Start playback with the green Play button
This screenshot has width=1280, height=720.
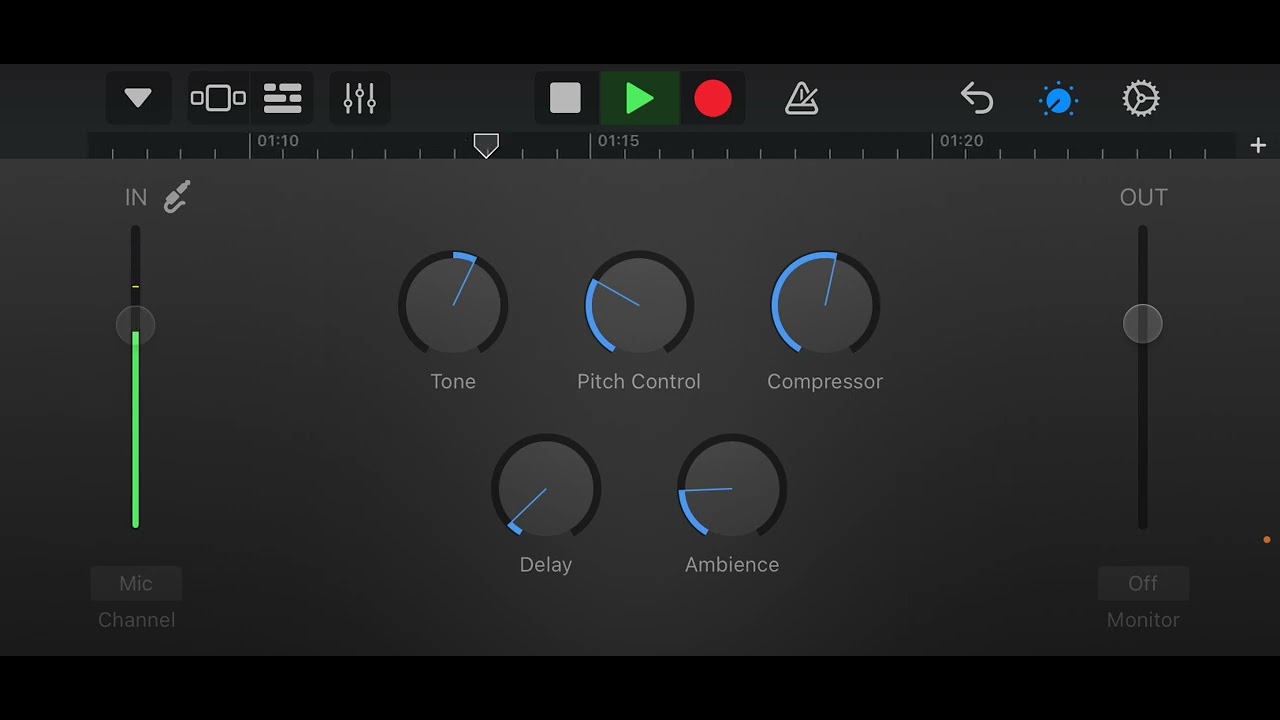click(639, 98)
